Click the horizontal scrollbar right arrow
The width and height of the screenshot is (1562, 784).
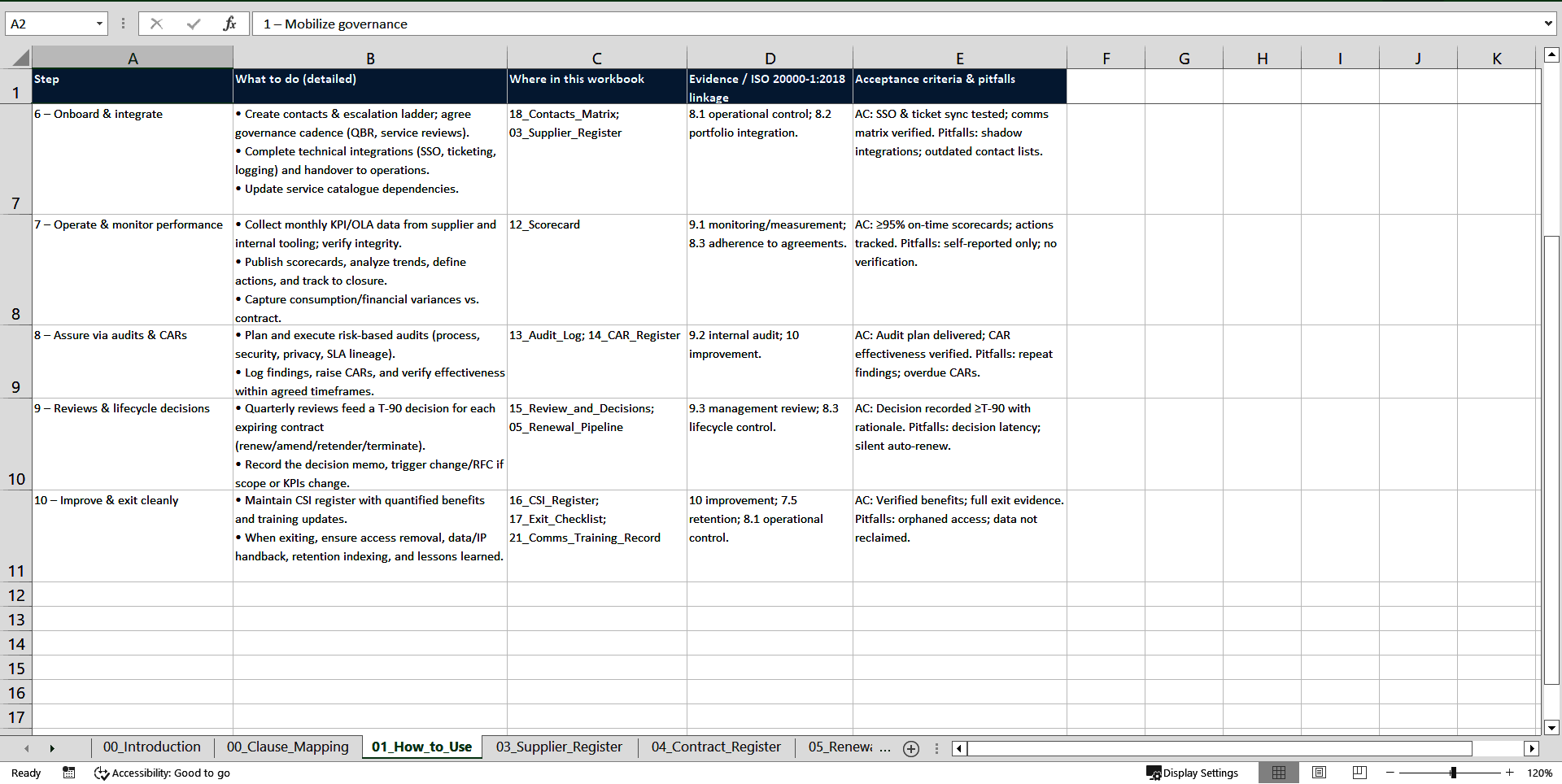click(1532, 748)
